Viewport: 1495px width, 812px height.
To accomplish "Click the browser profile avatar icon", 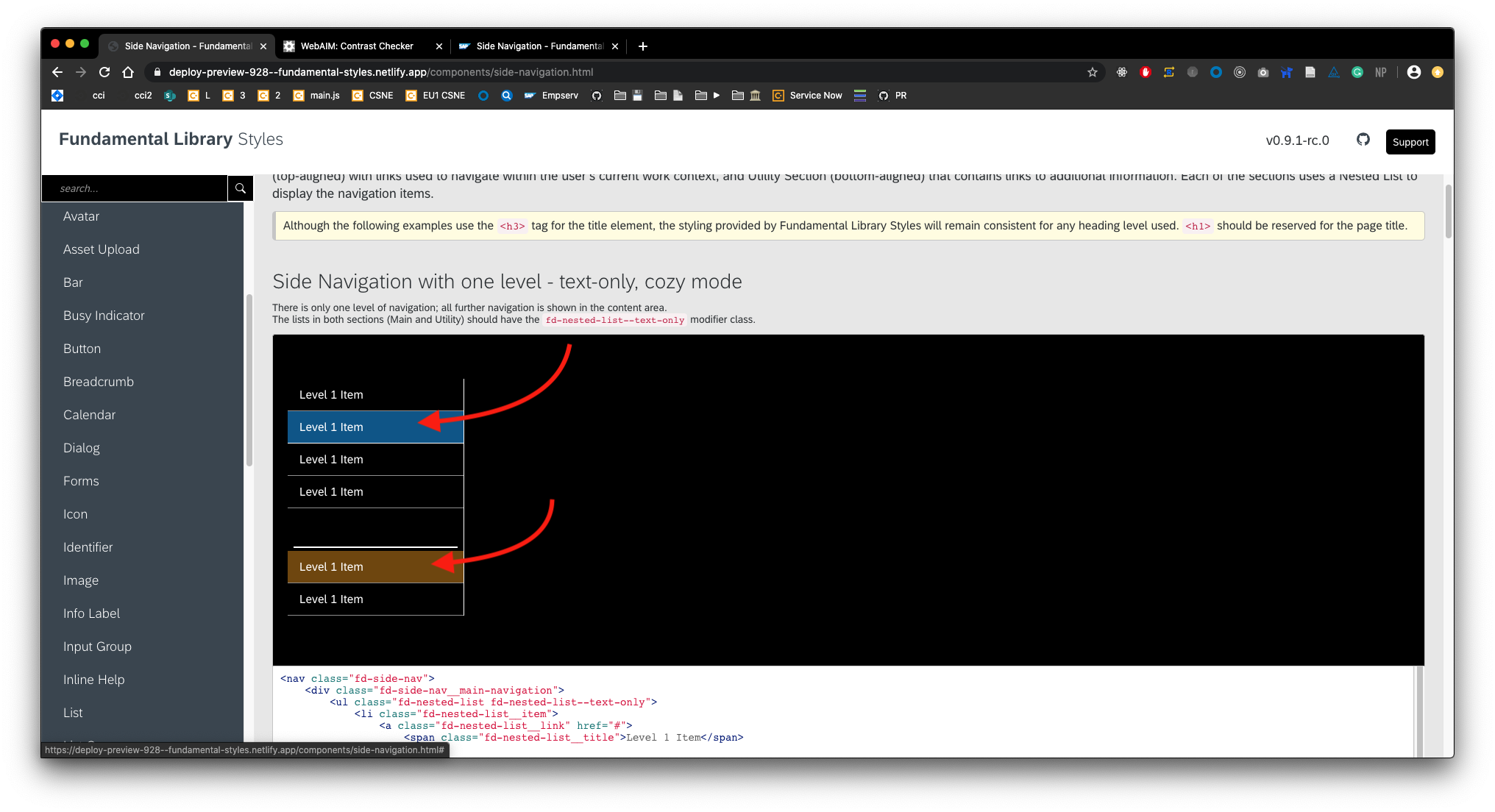I will click(x=1413, y=71).
